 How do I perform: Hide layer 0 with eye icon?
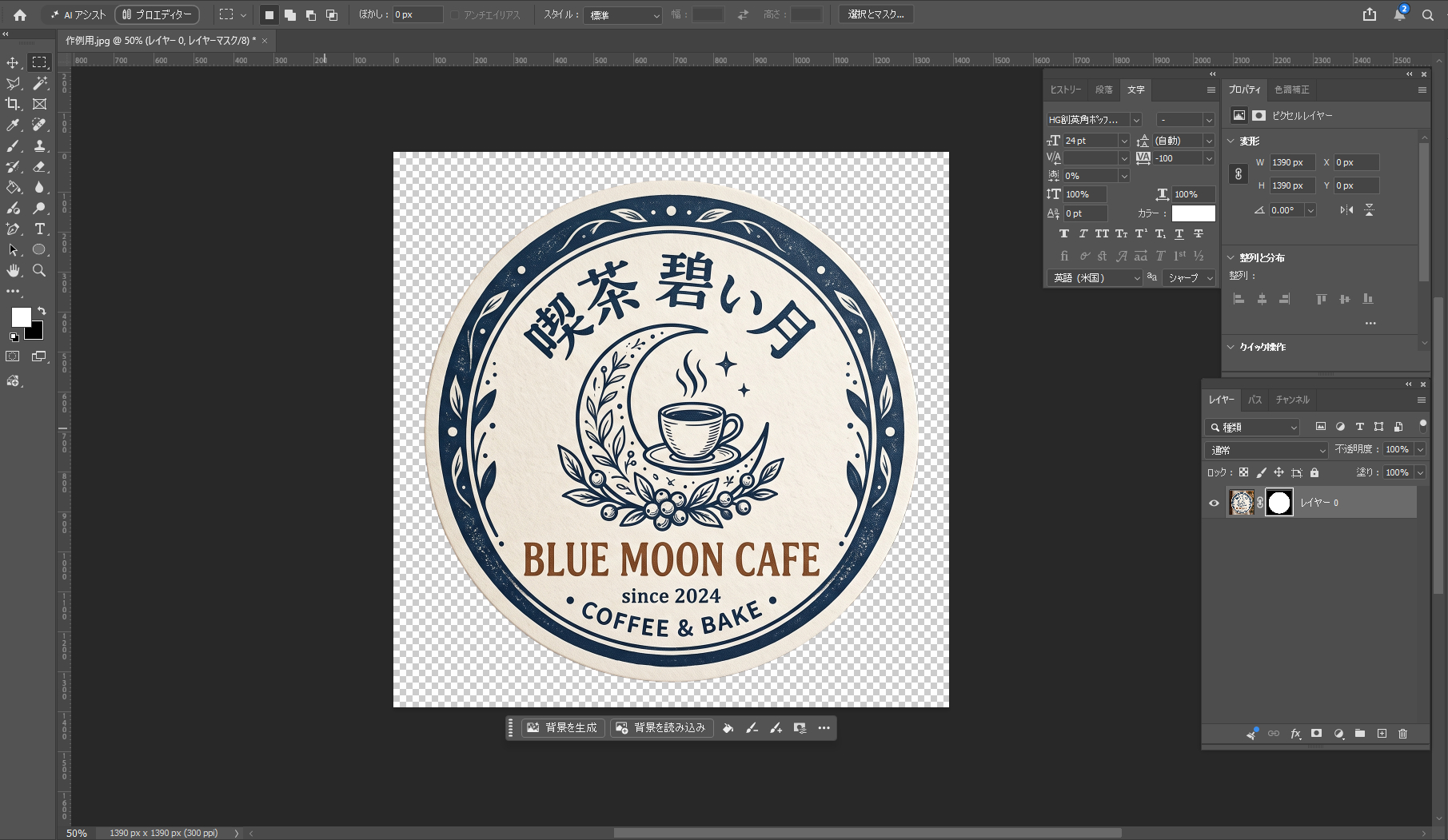point(1214,503)
